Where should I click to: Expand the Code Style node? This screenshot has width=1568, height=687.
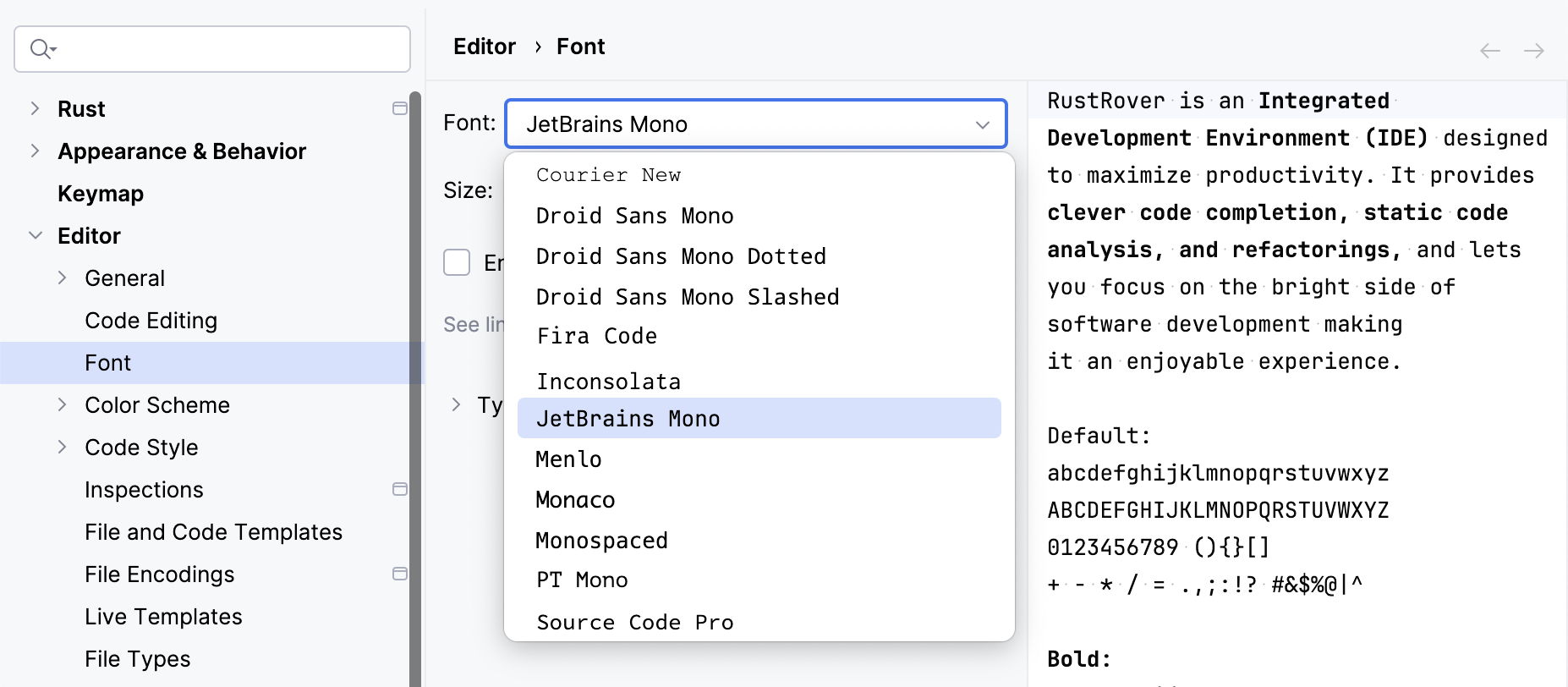click(x=62, y=447)
